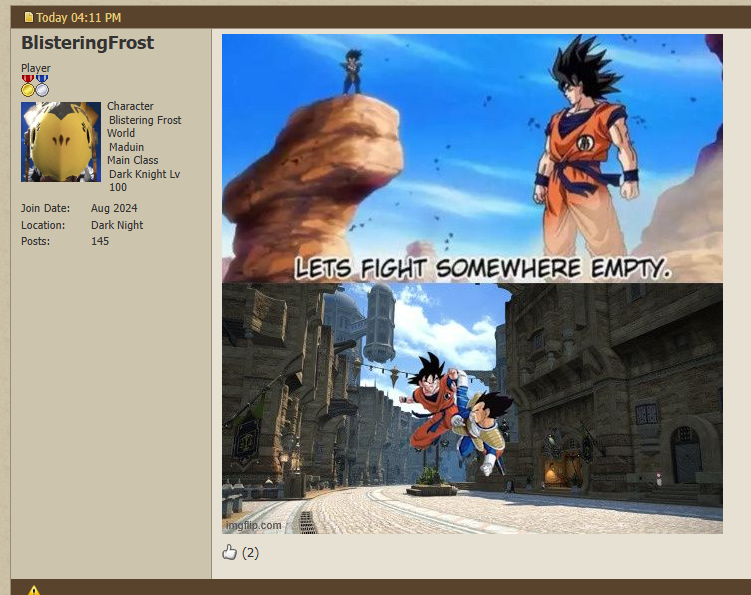This screenshot has height=595, width=751.
Task: Click the silver medal badge under Player
Action: point(42,85)
